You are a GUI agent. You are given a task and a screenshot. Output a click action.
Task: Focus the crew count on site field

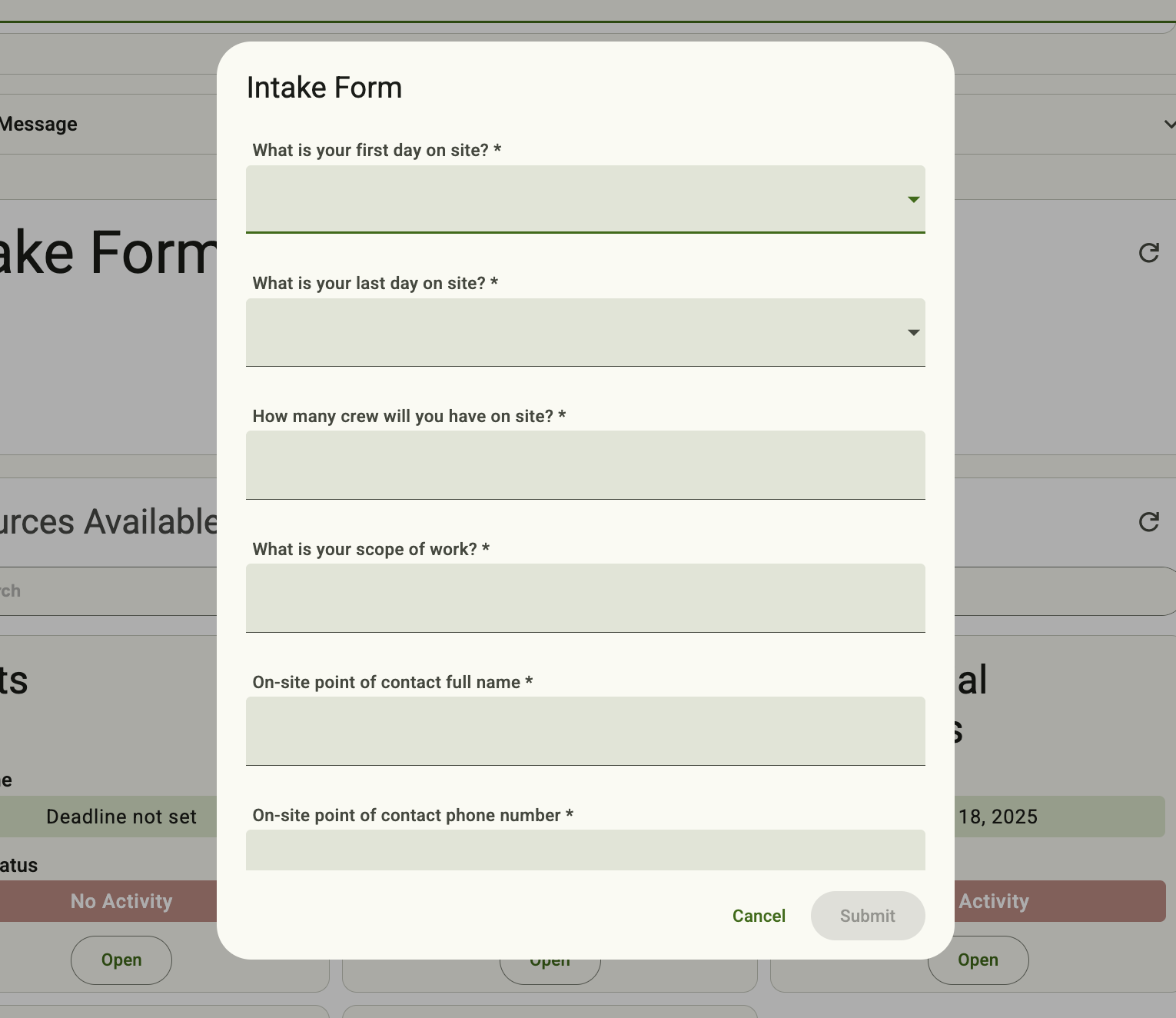pos(586,465)
